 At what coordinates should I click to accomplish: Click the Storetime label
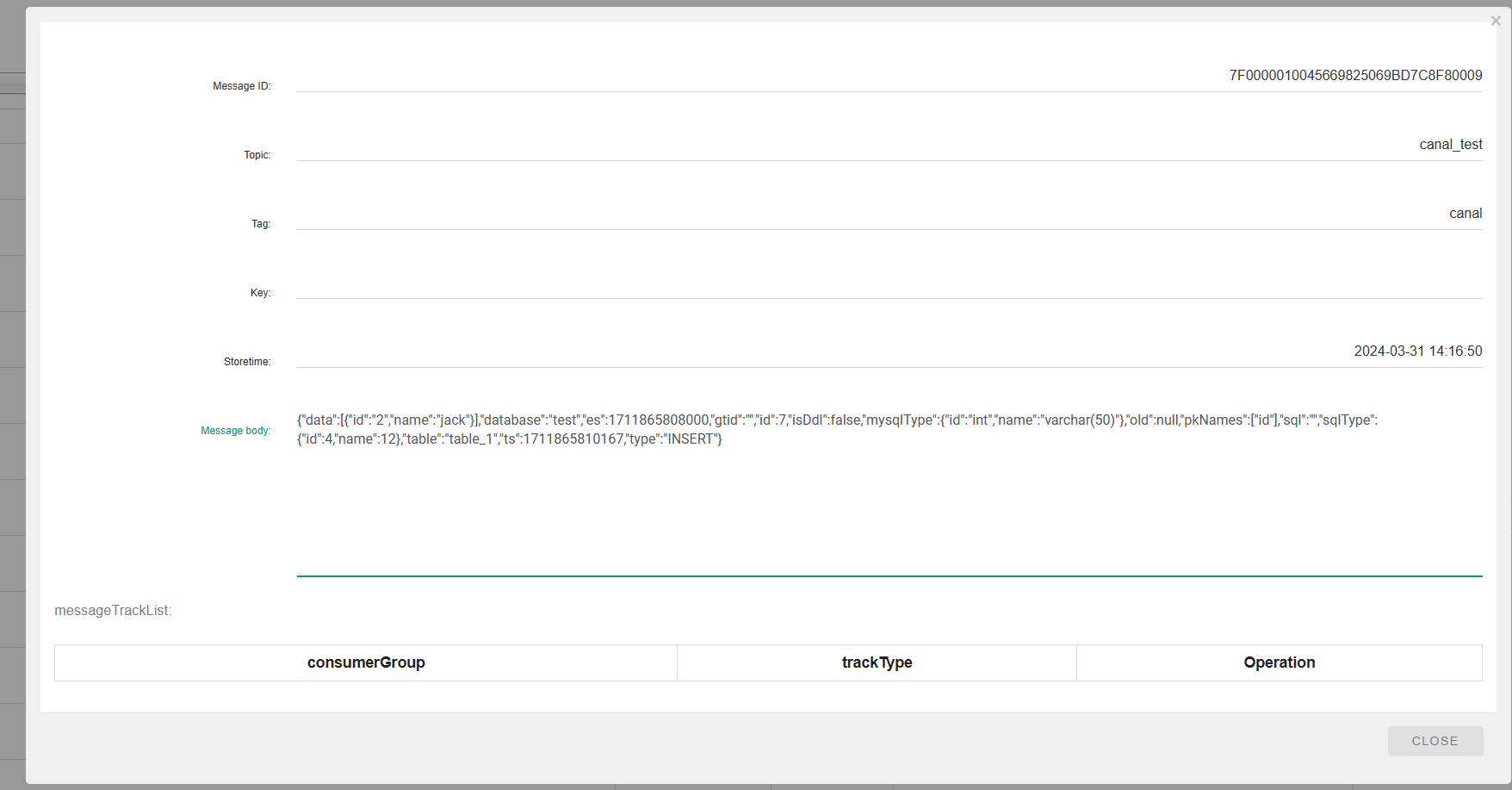pyautogui.click(x=247, y=362)
